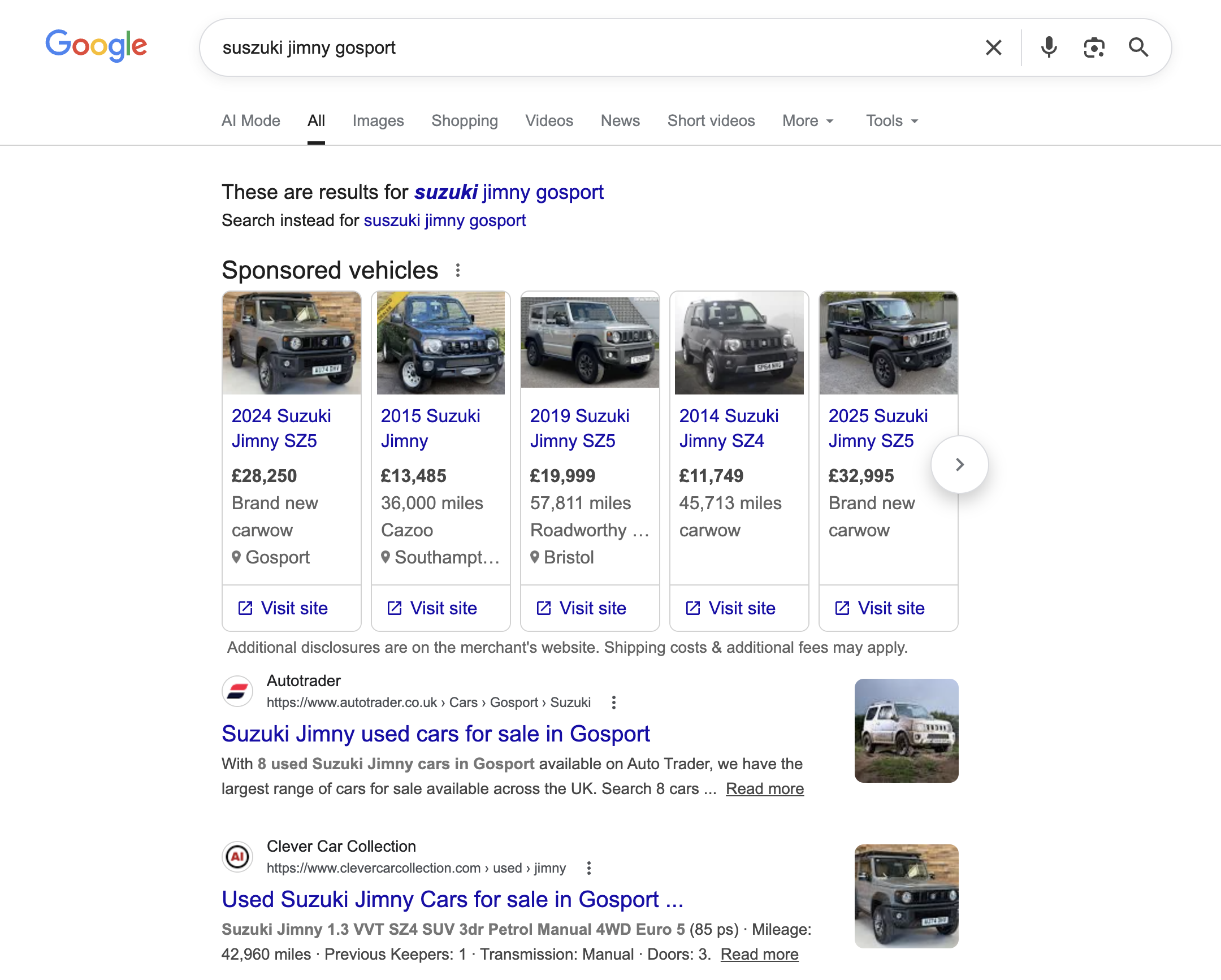1221x980 pixels.
Task: Activate voice search with the microphone icon
Action: tap(1049, 47)
